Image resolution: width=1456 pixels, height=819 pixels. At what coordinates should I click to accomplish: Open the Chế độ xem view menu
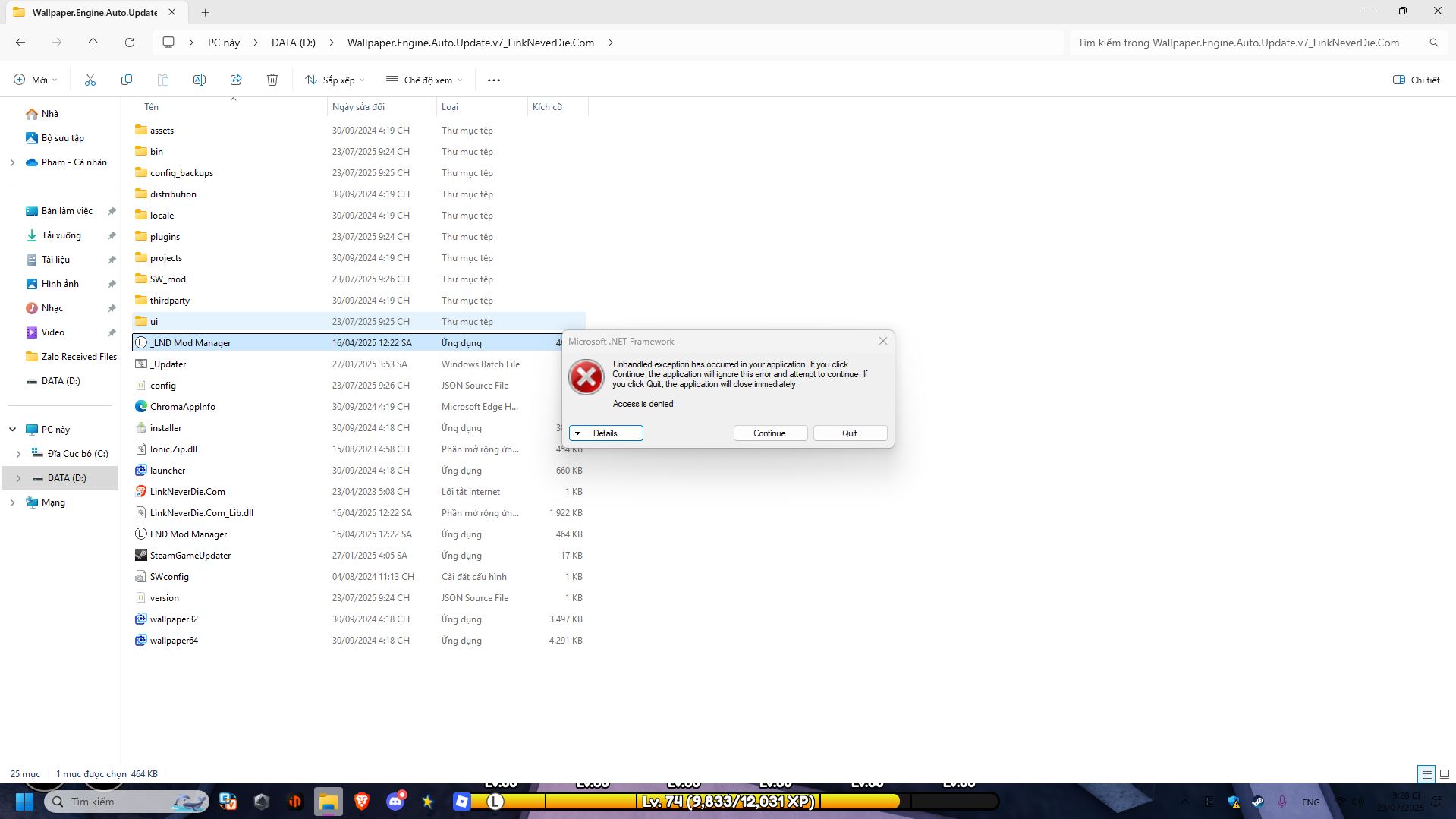(424, 80)
